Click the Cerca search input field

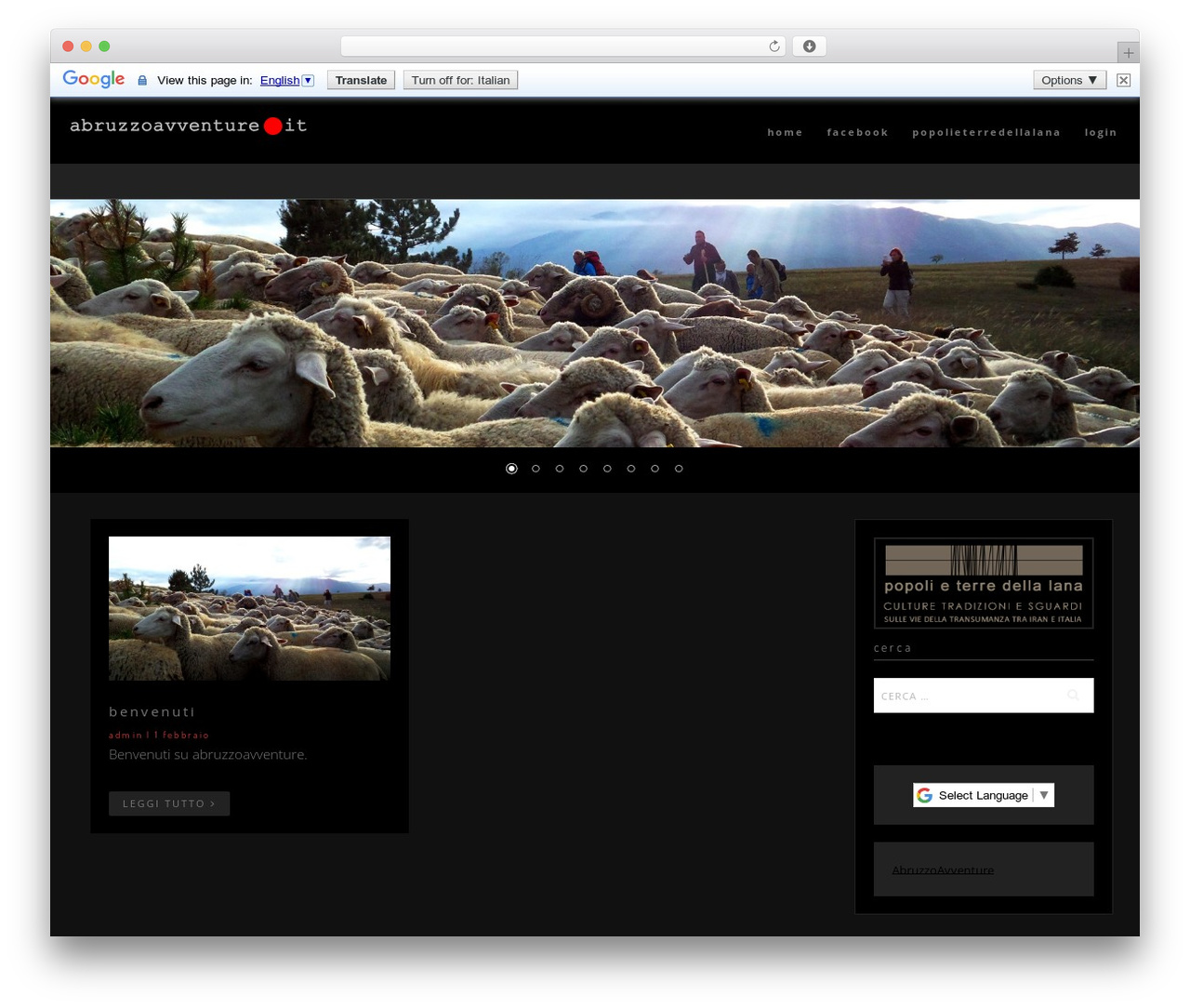click(984, 696)
